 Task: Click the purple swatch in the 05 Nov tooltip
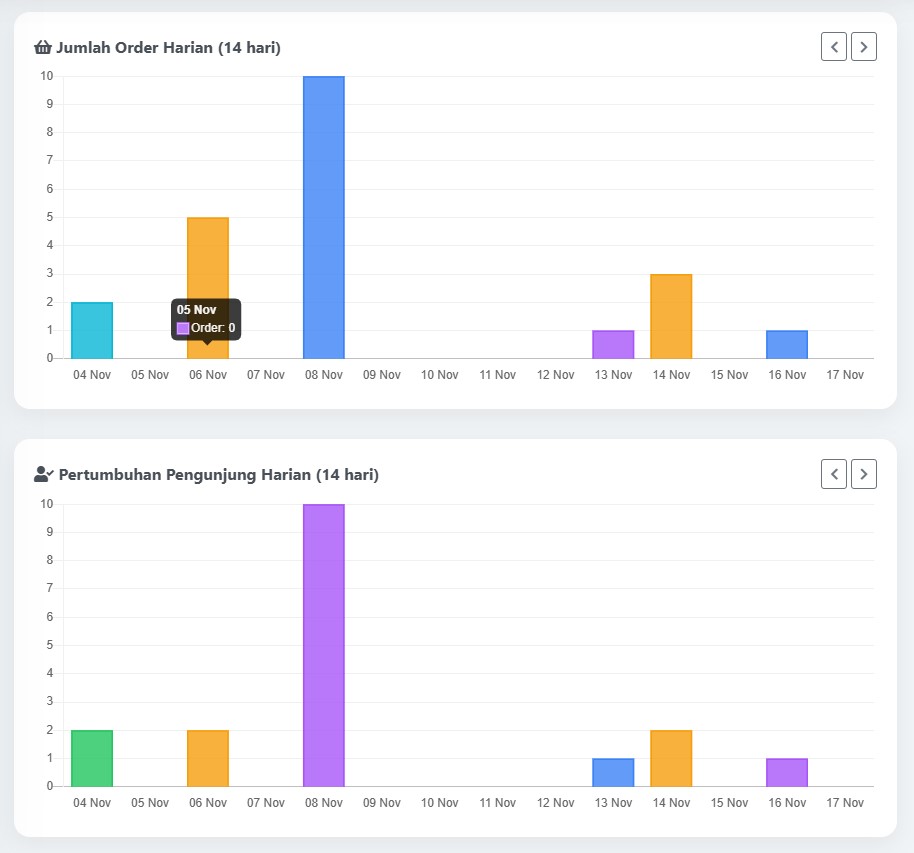pyautogui.click(x=183, y=328)
